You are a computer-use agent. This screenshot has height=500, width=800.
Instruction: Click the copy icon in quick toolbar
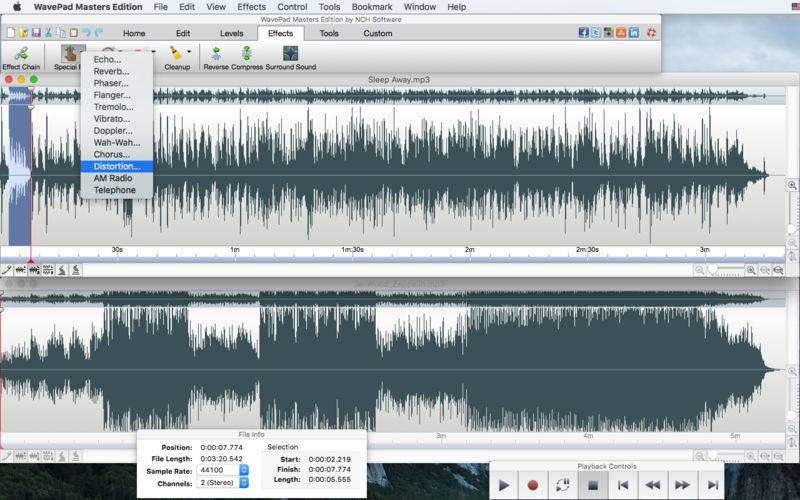point(61,33)
